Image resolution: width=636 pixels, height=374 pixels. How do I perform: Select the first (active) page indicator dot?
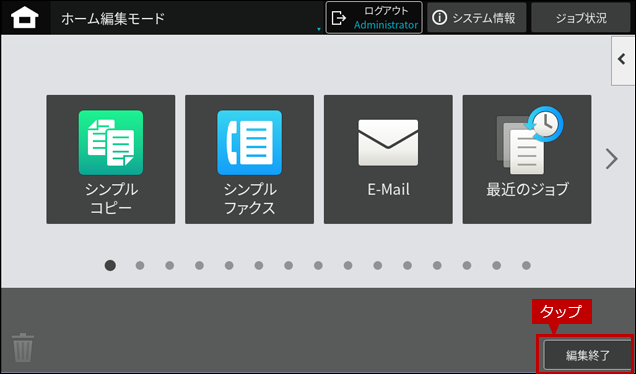click(110, 265)
